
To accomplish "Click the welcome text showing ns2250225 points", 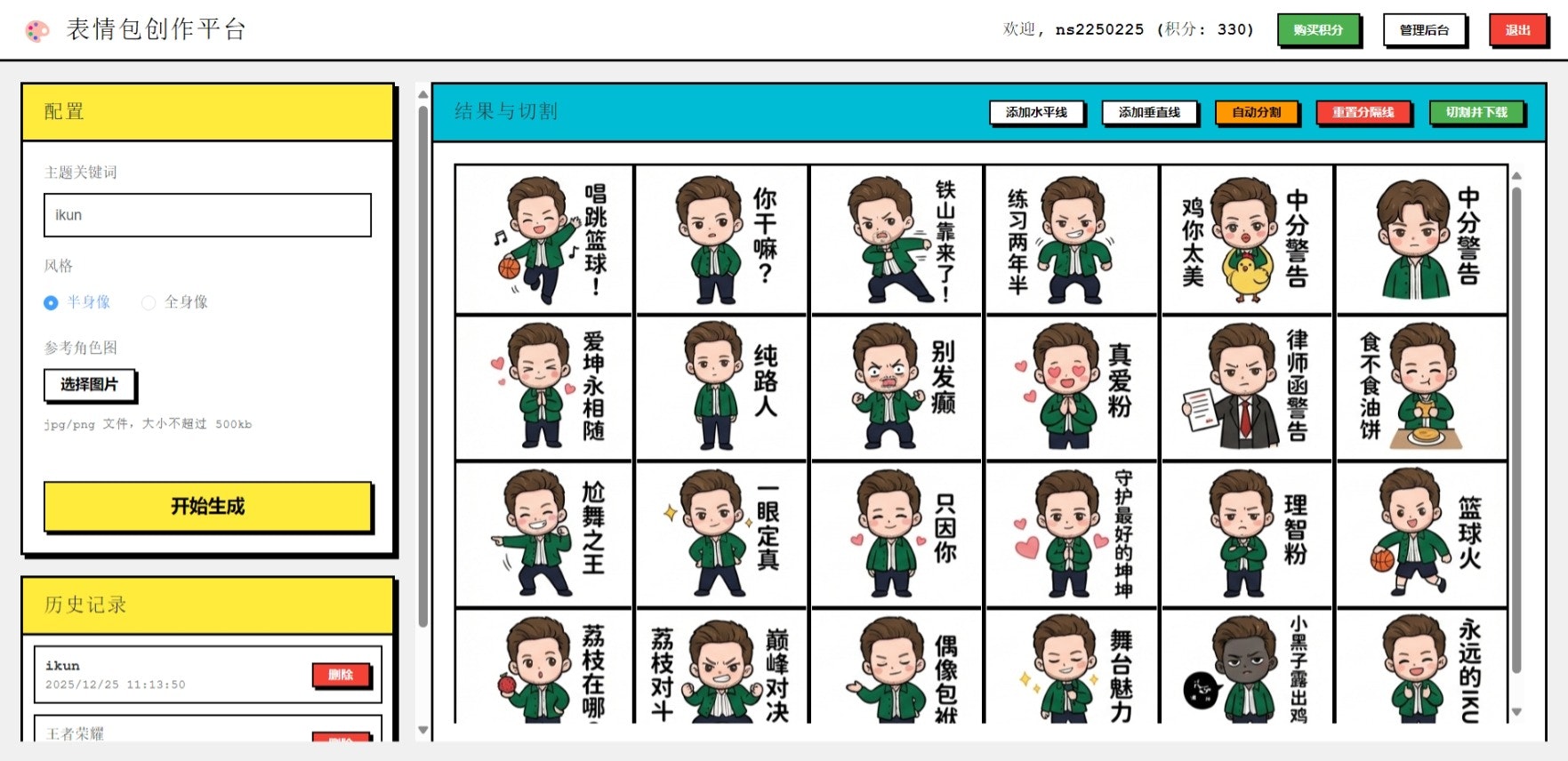I will pyautogui.click(x=1129, y=29).
